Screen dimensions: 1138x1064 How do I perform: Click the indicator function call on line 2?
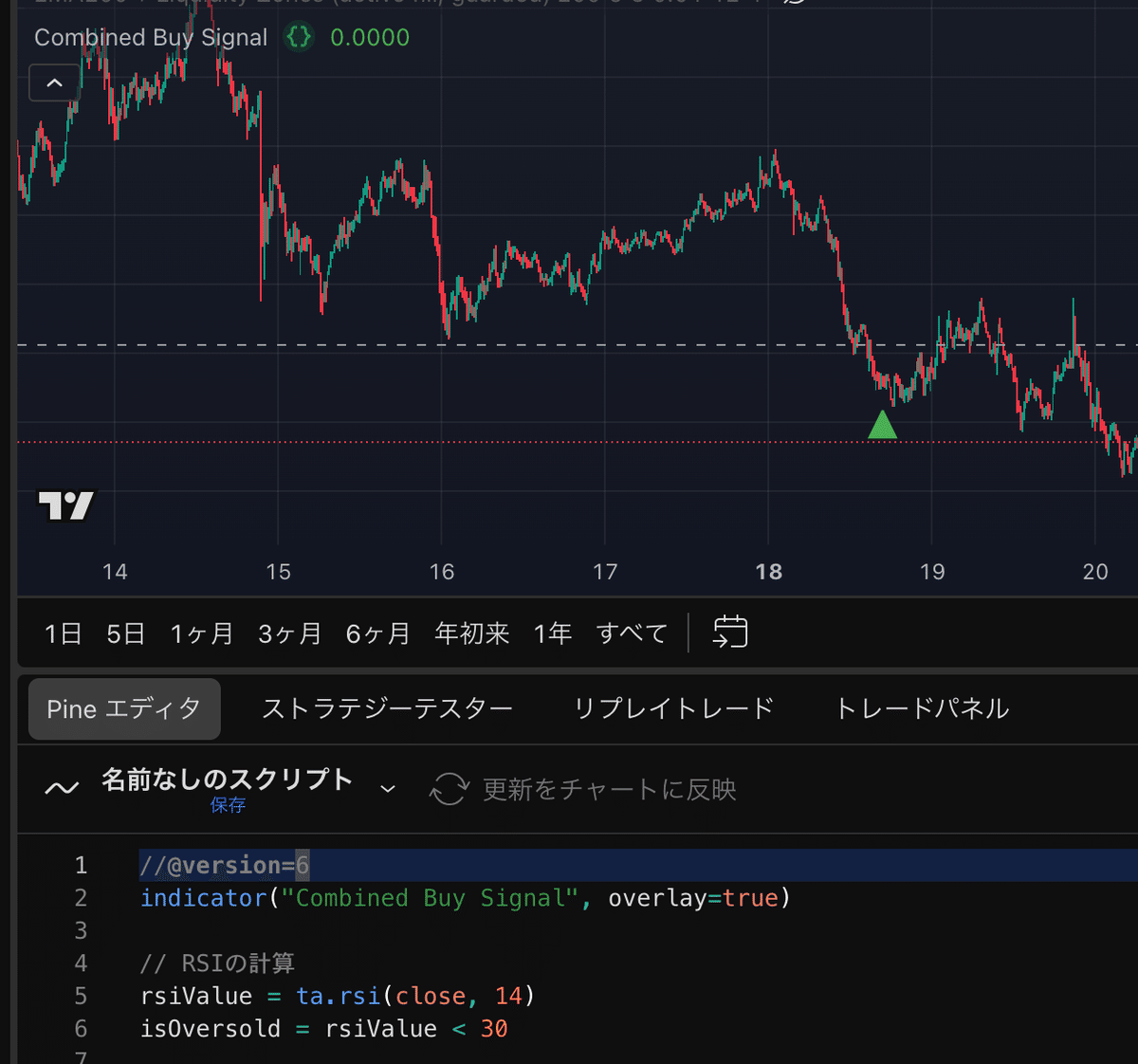pyautogui.click(x=204, y=898)
